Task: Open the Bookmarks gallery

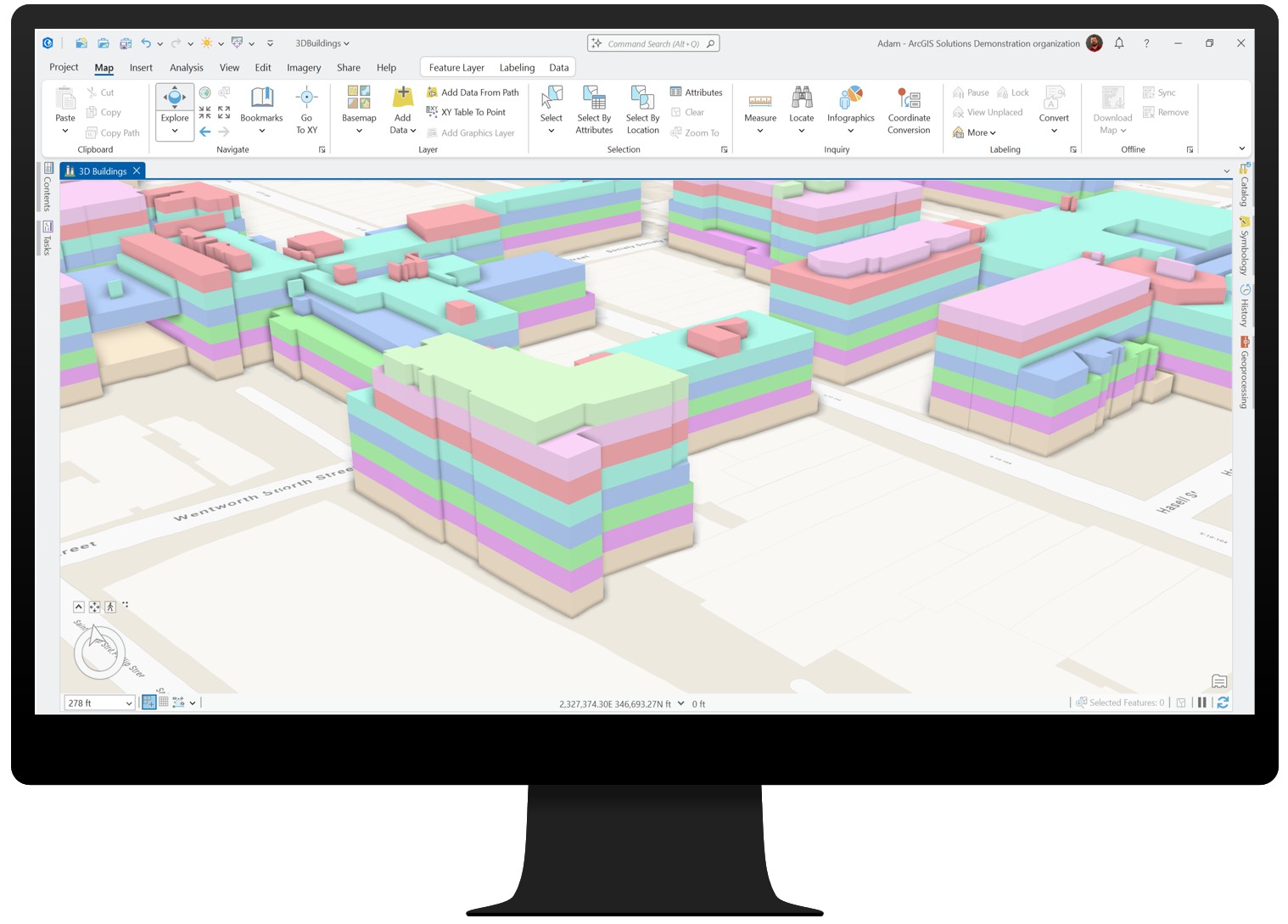Action: pos(260,109)
